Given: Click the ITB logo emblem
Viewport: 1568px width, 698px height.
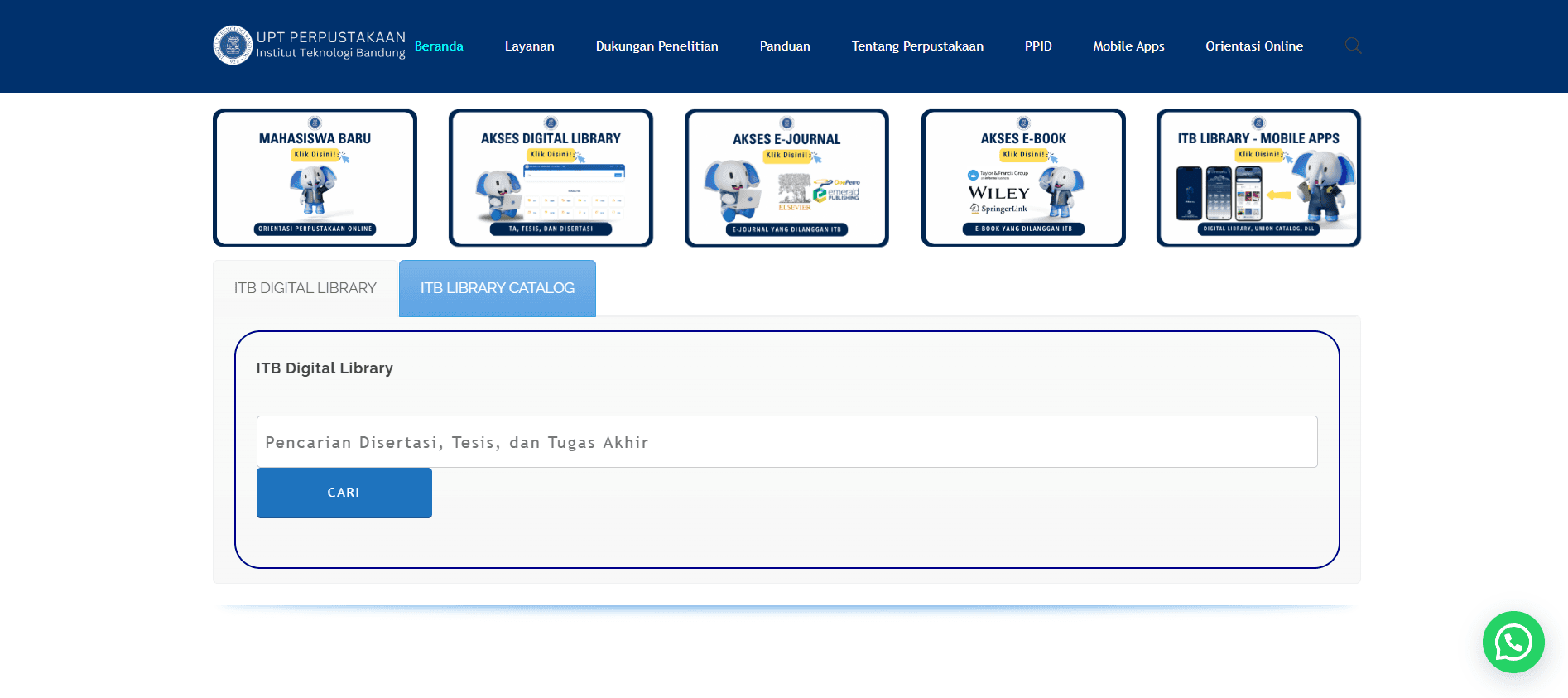Looking at the screenshot, I should [233, 46].
